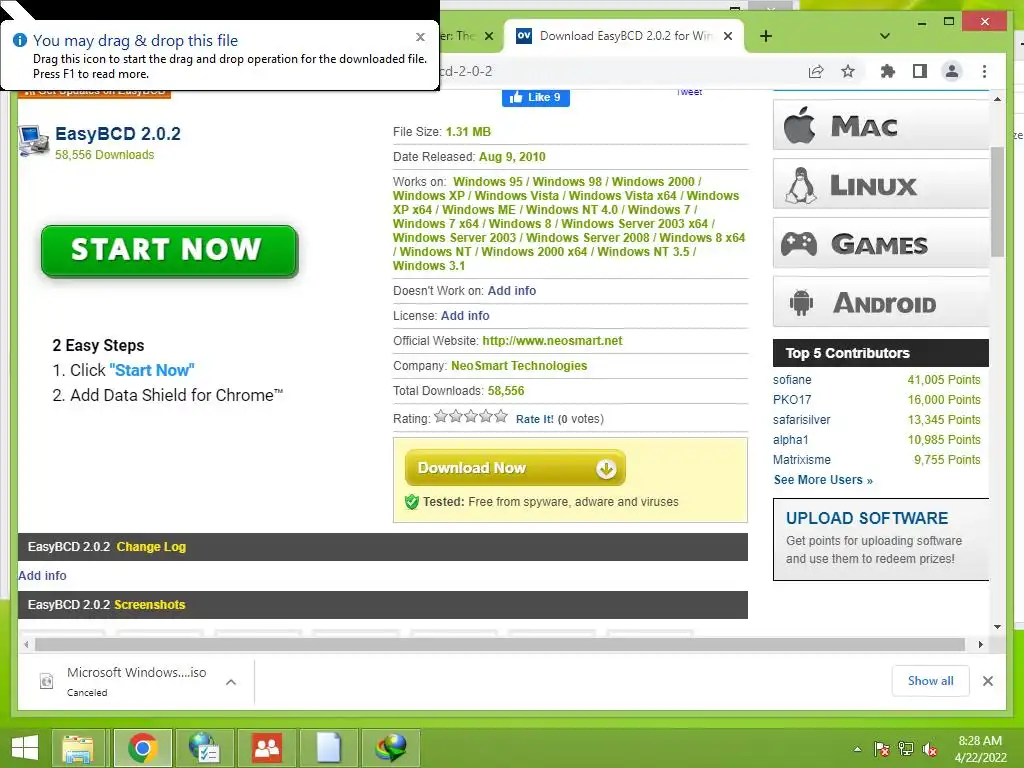Click the Rate It! link
Viewport: 1024px width, 768px height.
coord(534,419)
